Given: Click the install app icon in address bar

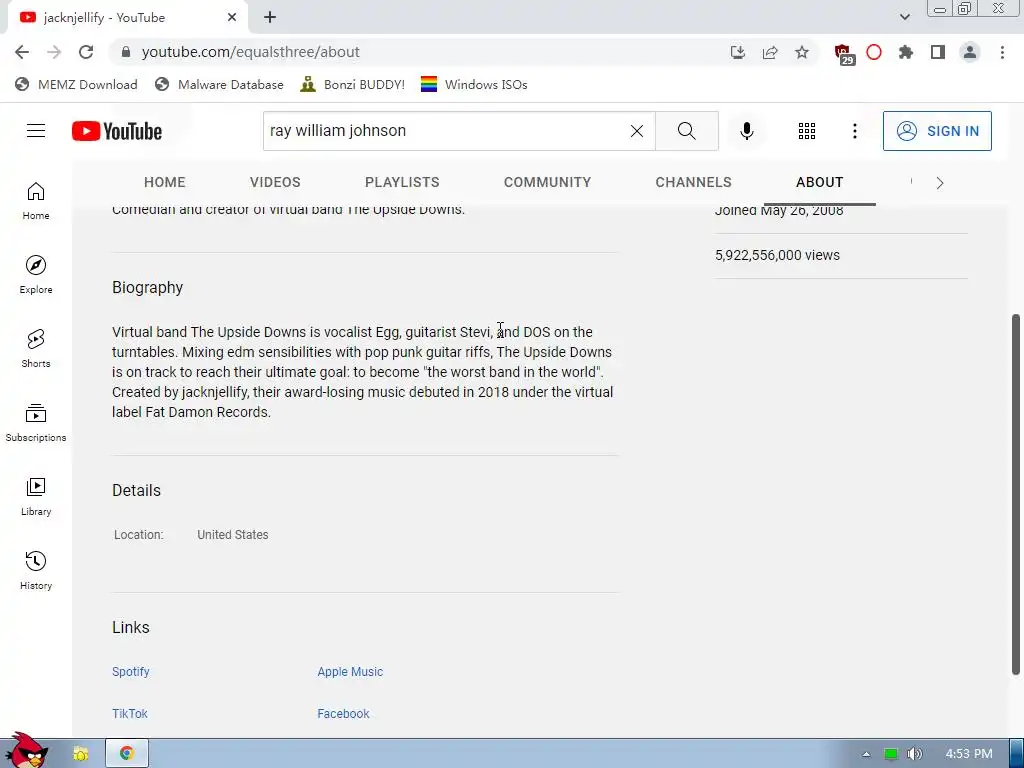Looking at the screenshot, I should (738, 52).
